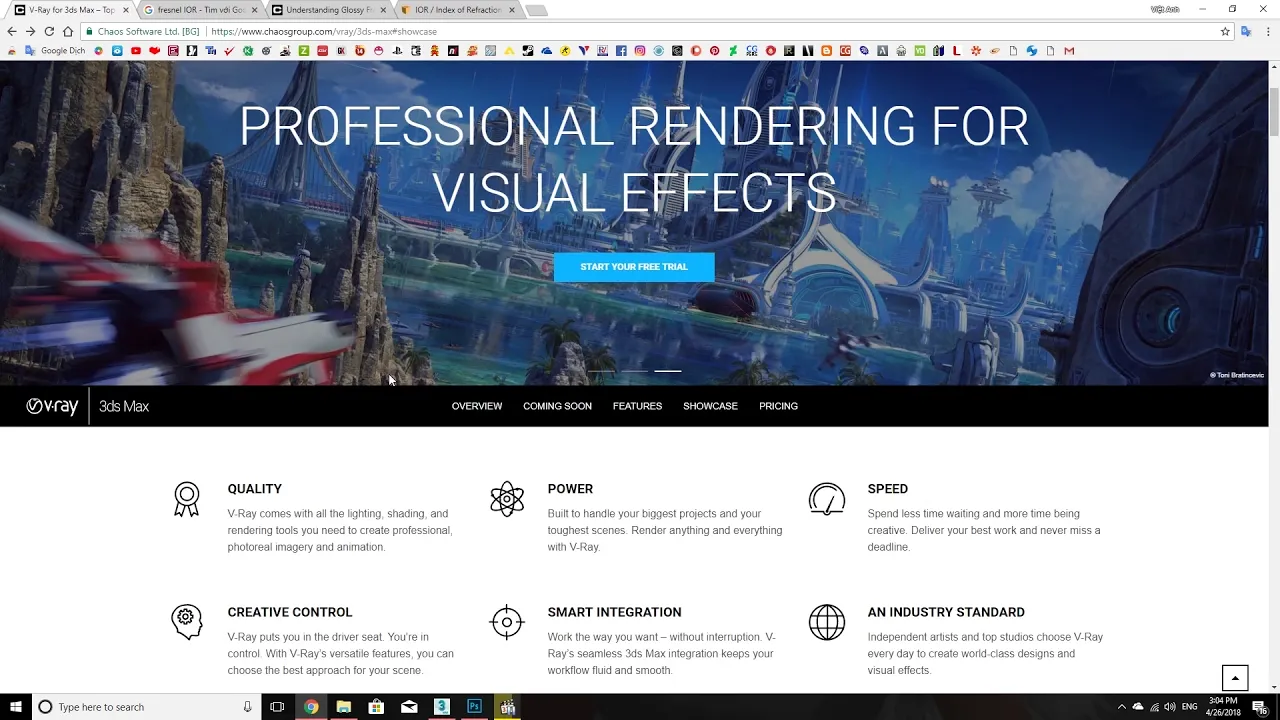
Task: Click the Google Translate extension icon
Action: coord(1246,31)
